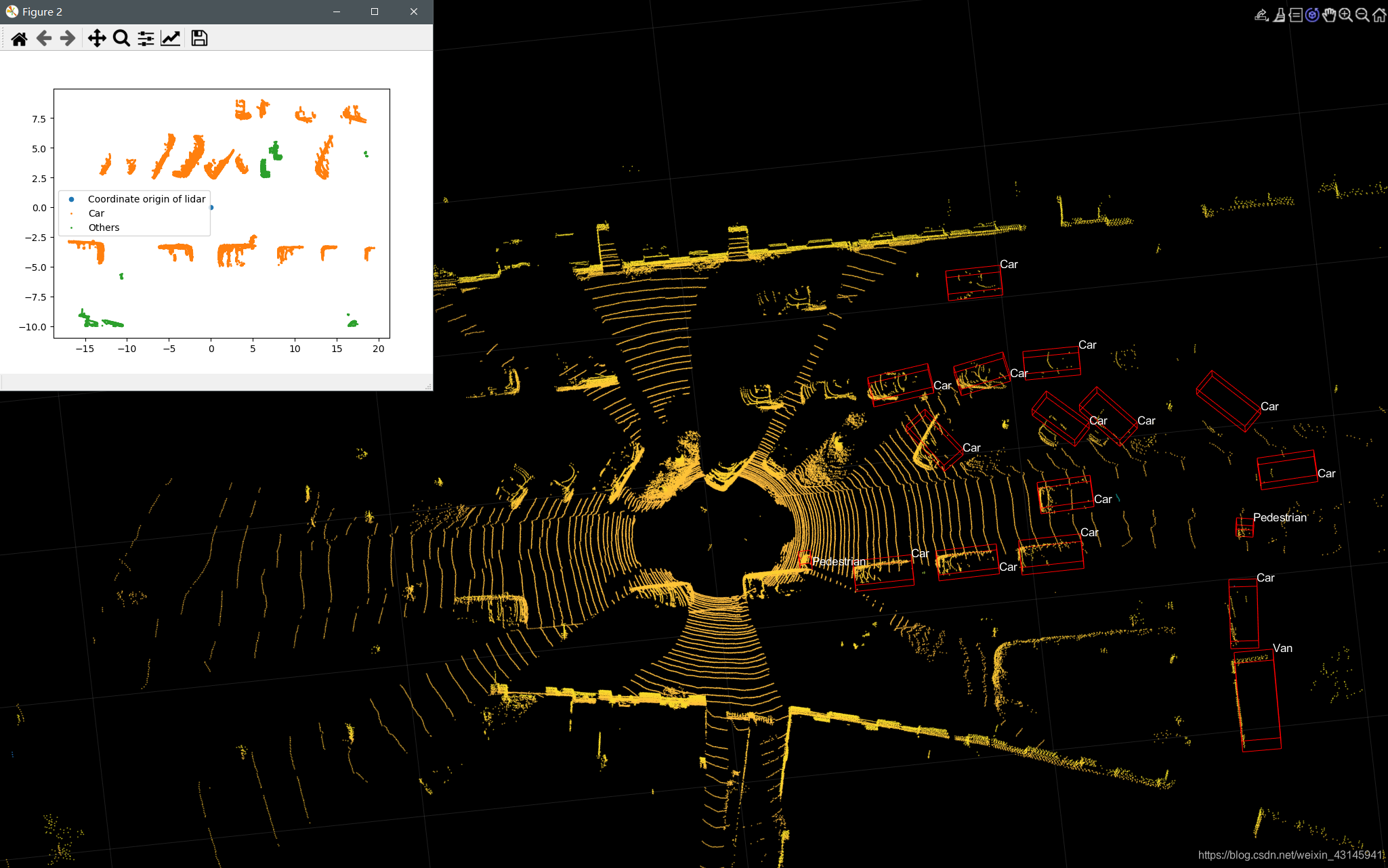Viewport: 1388px width, 868px height.
Task: Toggle the Brush data tool
Action: (1279, 15)
